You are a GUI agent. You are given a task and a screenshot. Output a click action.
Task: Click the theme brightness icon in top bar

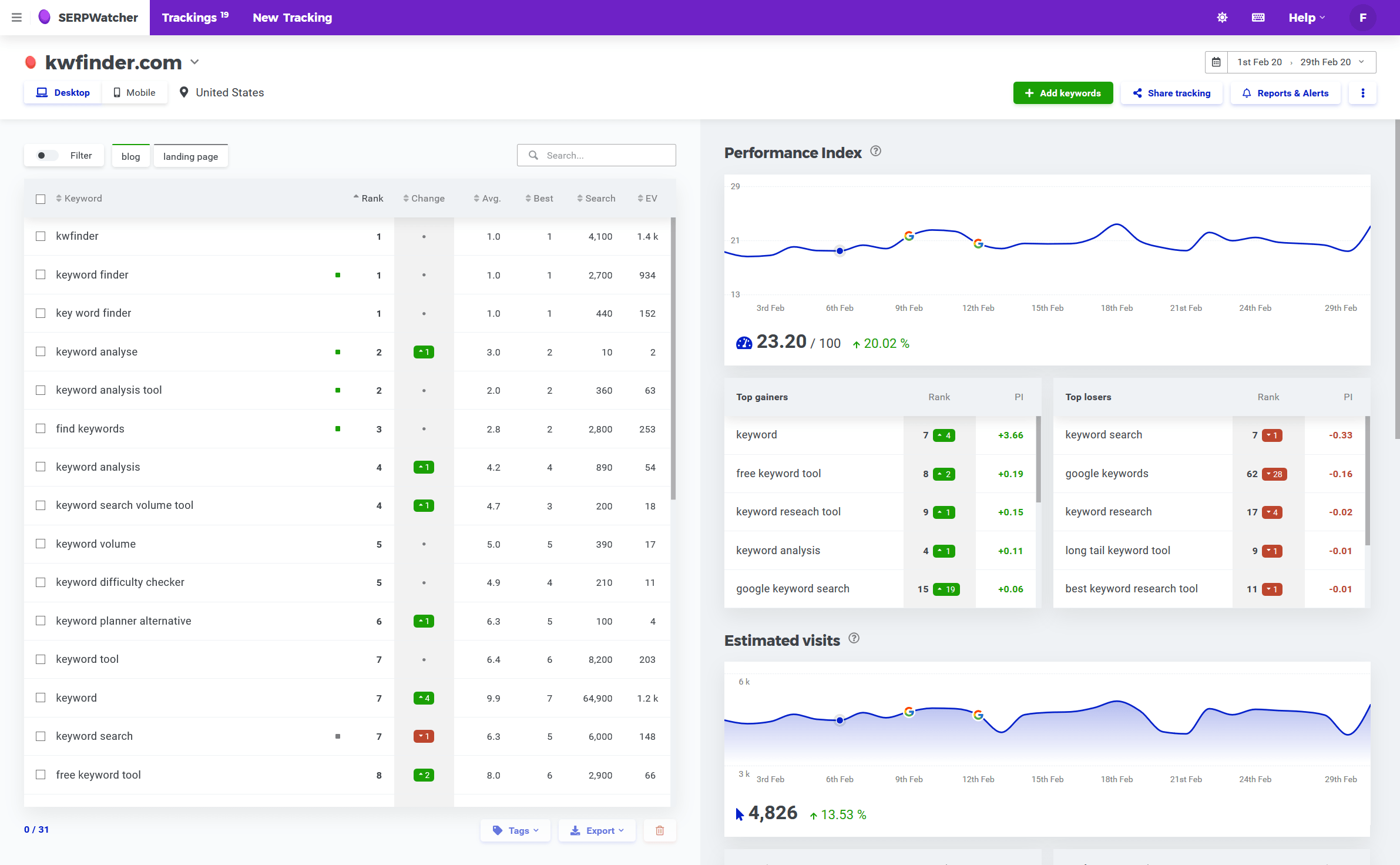pyautogui.click(x=1222, y=17)
